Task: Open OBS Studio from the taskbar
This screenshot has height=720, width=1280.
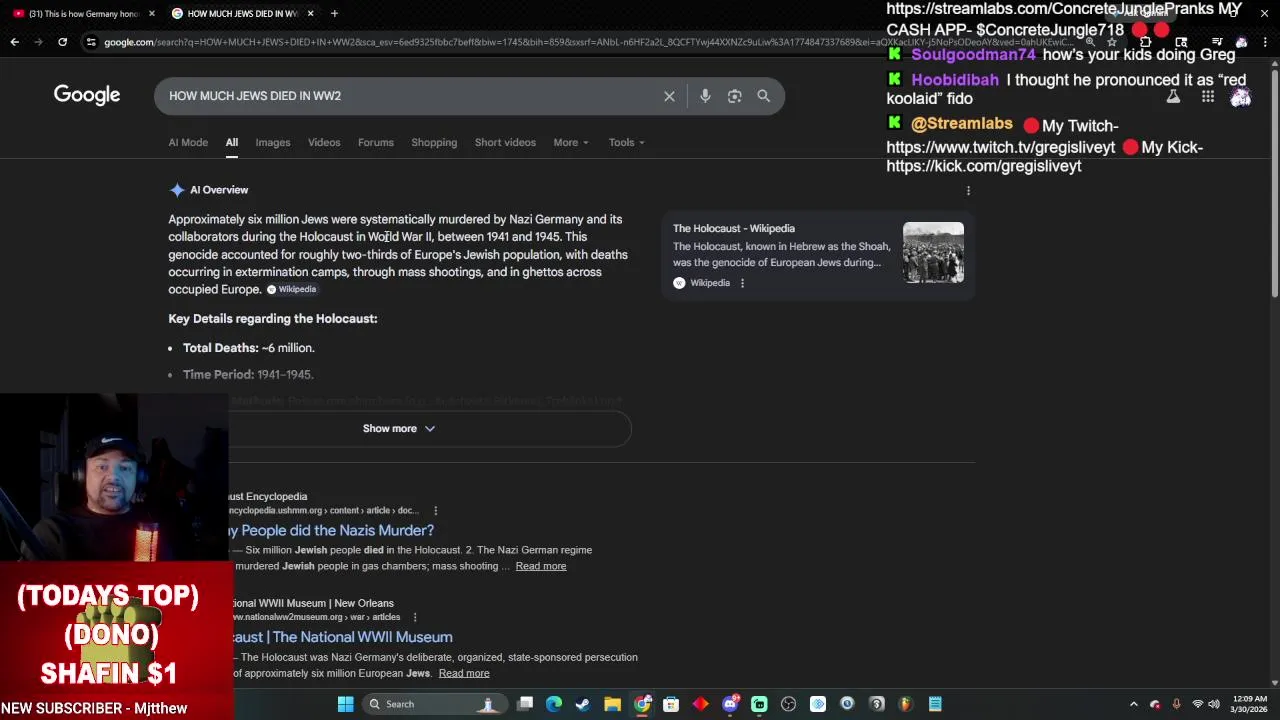Action: click(788, 704)
